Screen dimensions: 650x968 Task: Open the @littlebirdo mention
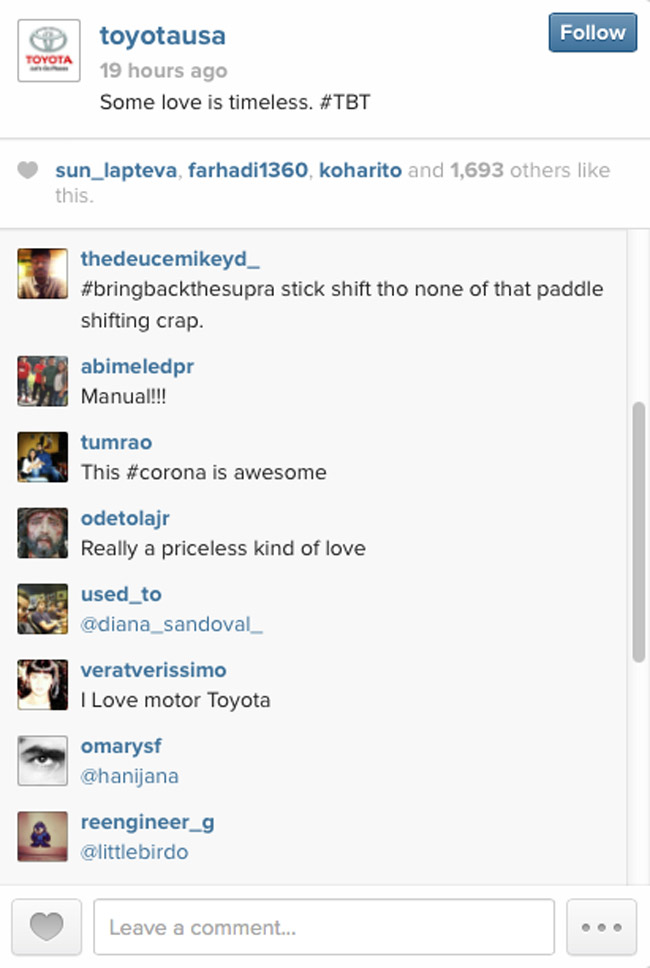[134, 852]
